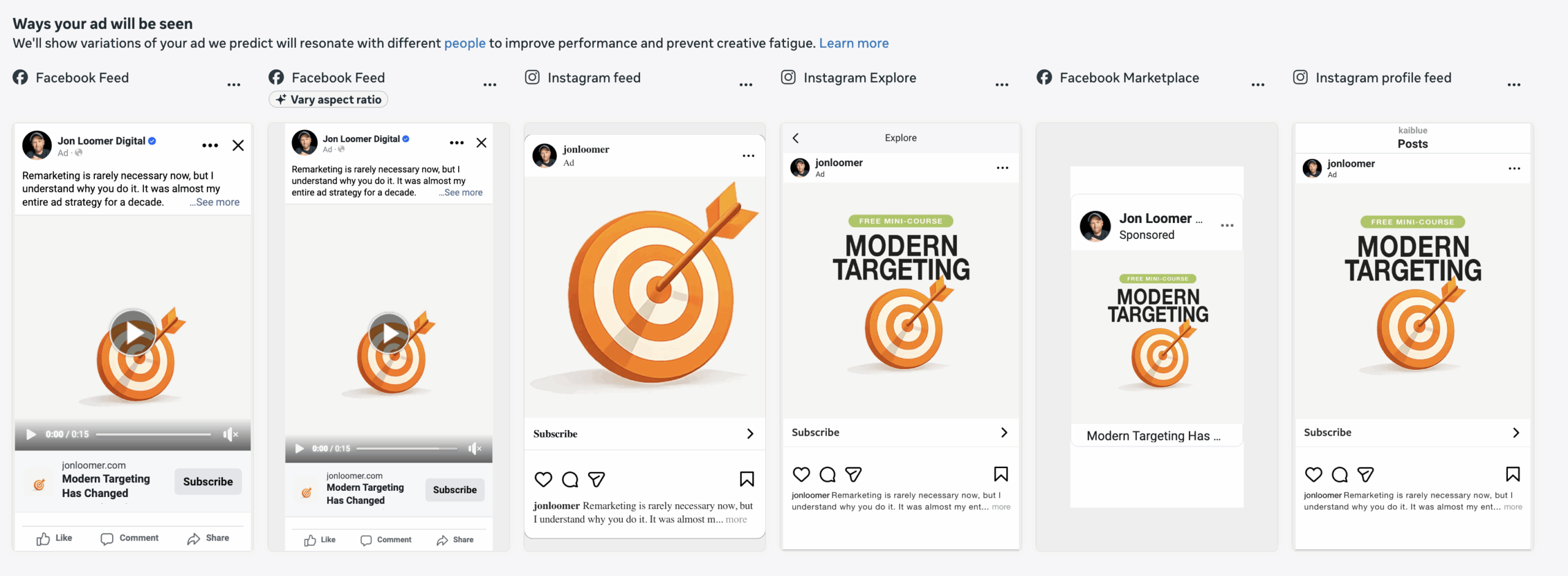Toggle mute on second Facebook Feed video
This screenshot has height=576, width=1568.
(475, 449)
